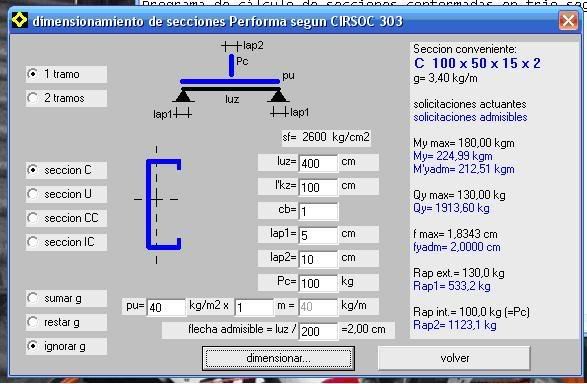This screenshot has height=384, width=587.
Task: Click the 'luz' span input field
Action: click(x=318, y=164)
